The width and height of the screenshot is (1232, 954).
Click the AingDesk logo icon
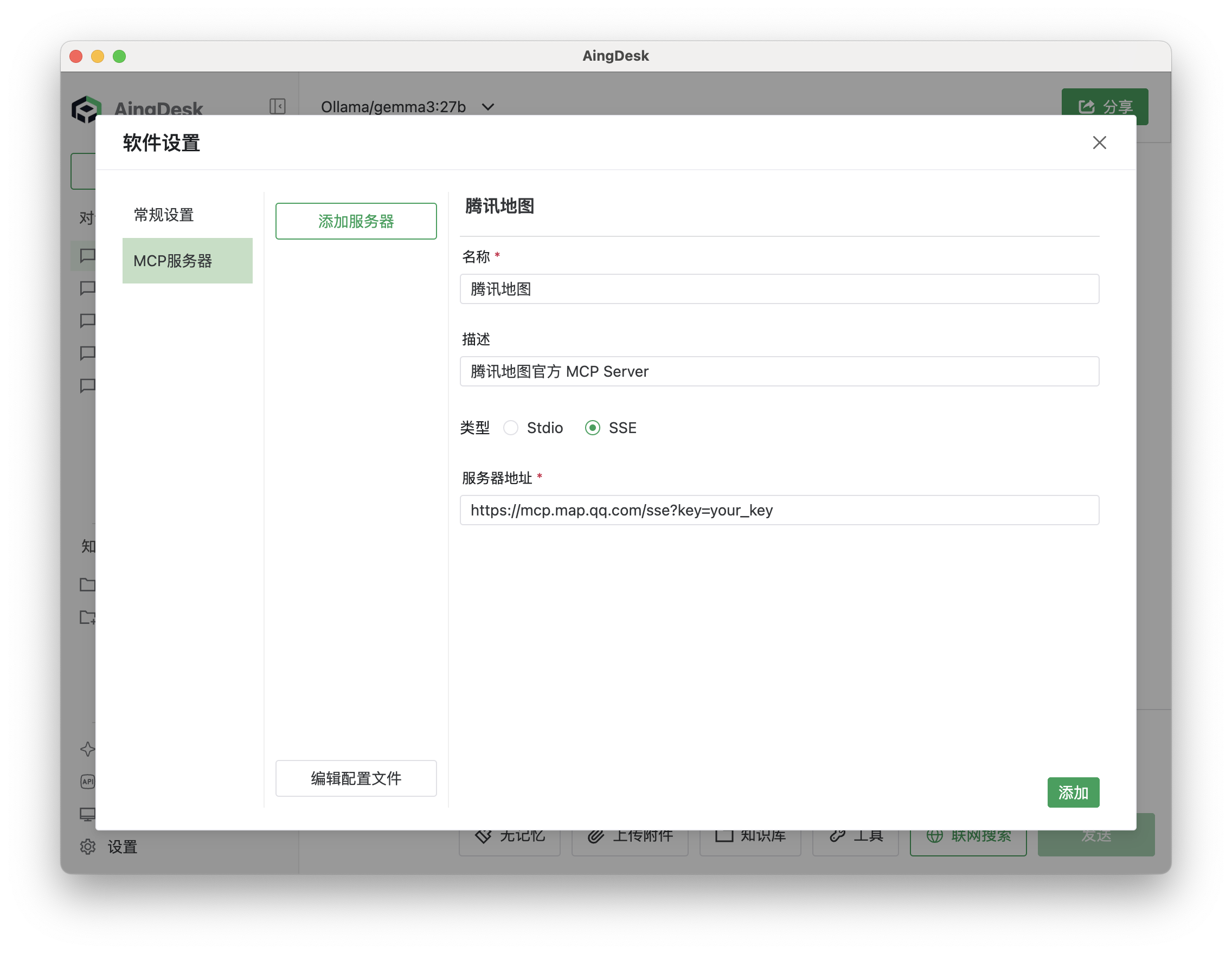tap(86, 108)
